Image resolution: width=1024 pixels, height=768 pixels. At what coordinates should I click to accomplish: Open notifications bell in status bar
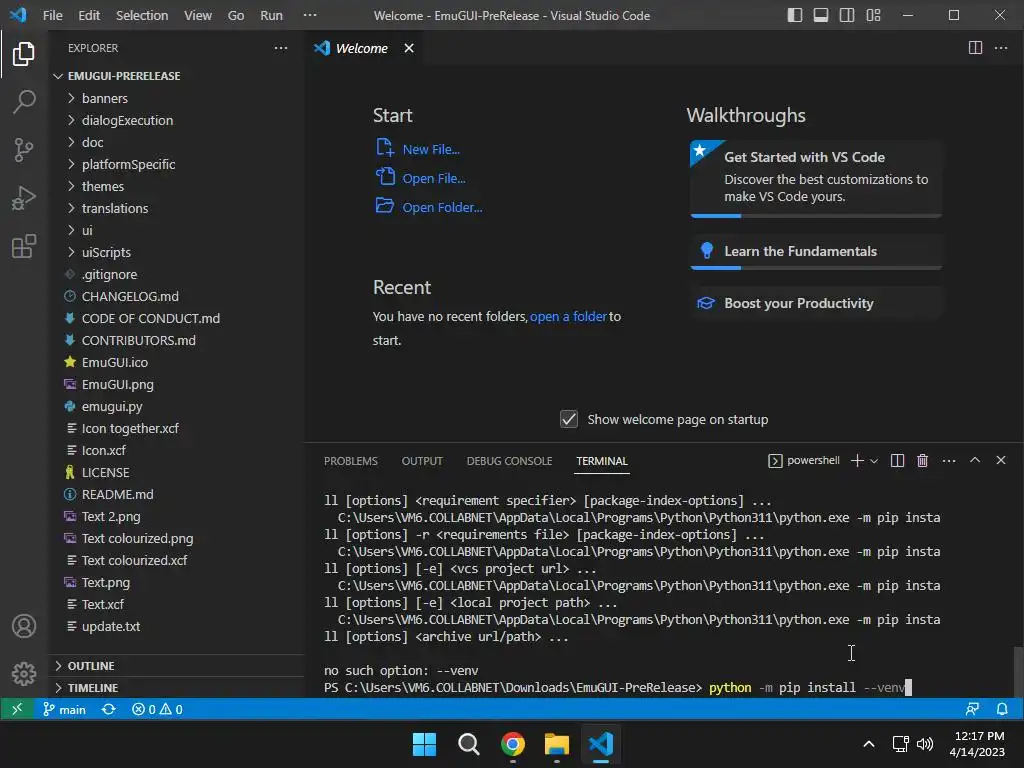pyautogui.click(x=1002, y=709)
